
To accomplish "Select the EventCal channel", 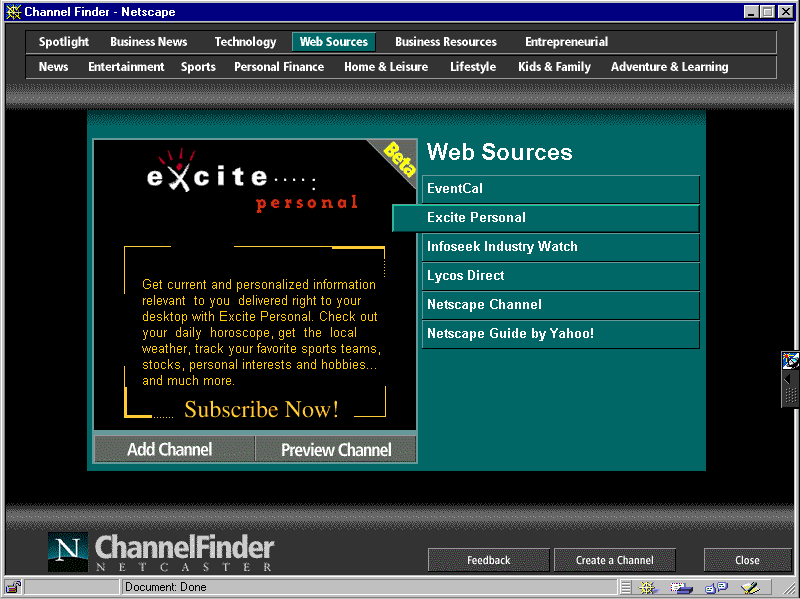I will 561,189.
